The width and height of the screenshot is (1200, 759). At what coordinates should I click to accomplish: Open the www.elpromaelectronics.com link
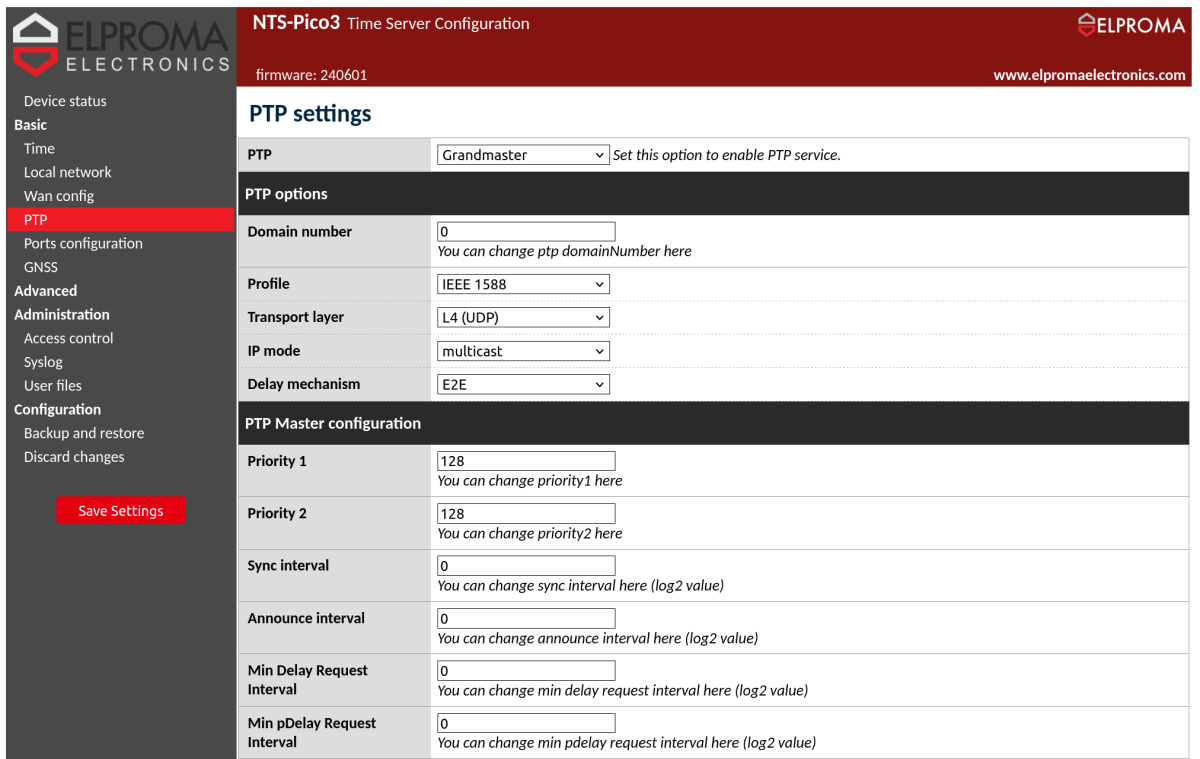[1089, 74]
